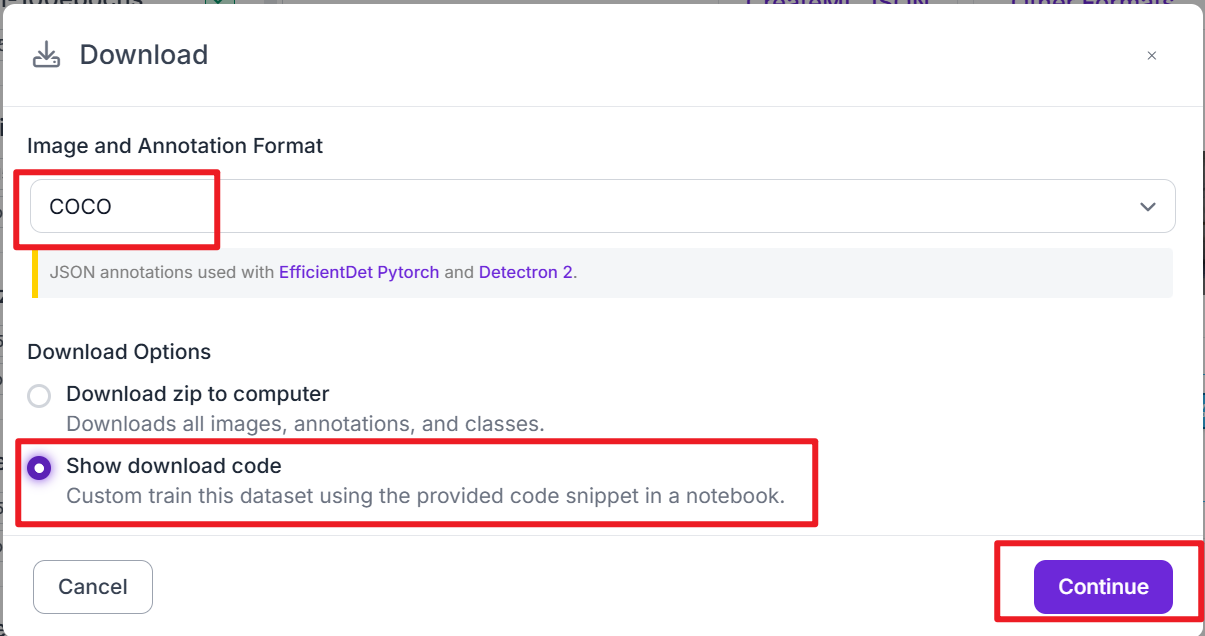Click the partially hidden Other Formats link

(x=1090, y=4)
